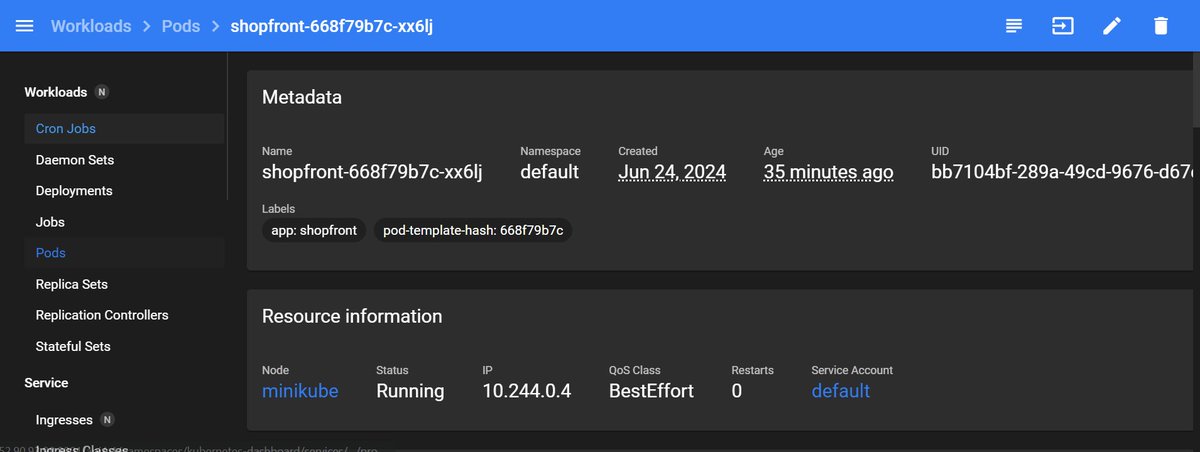The image size is (1200, 452).
Task: Open Replication Controllers in sidebar
Action: pos(124,315)
